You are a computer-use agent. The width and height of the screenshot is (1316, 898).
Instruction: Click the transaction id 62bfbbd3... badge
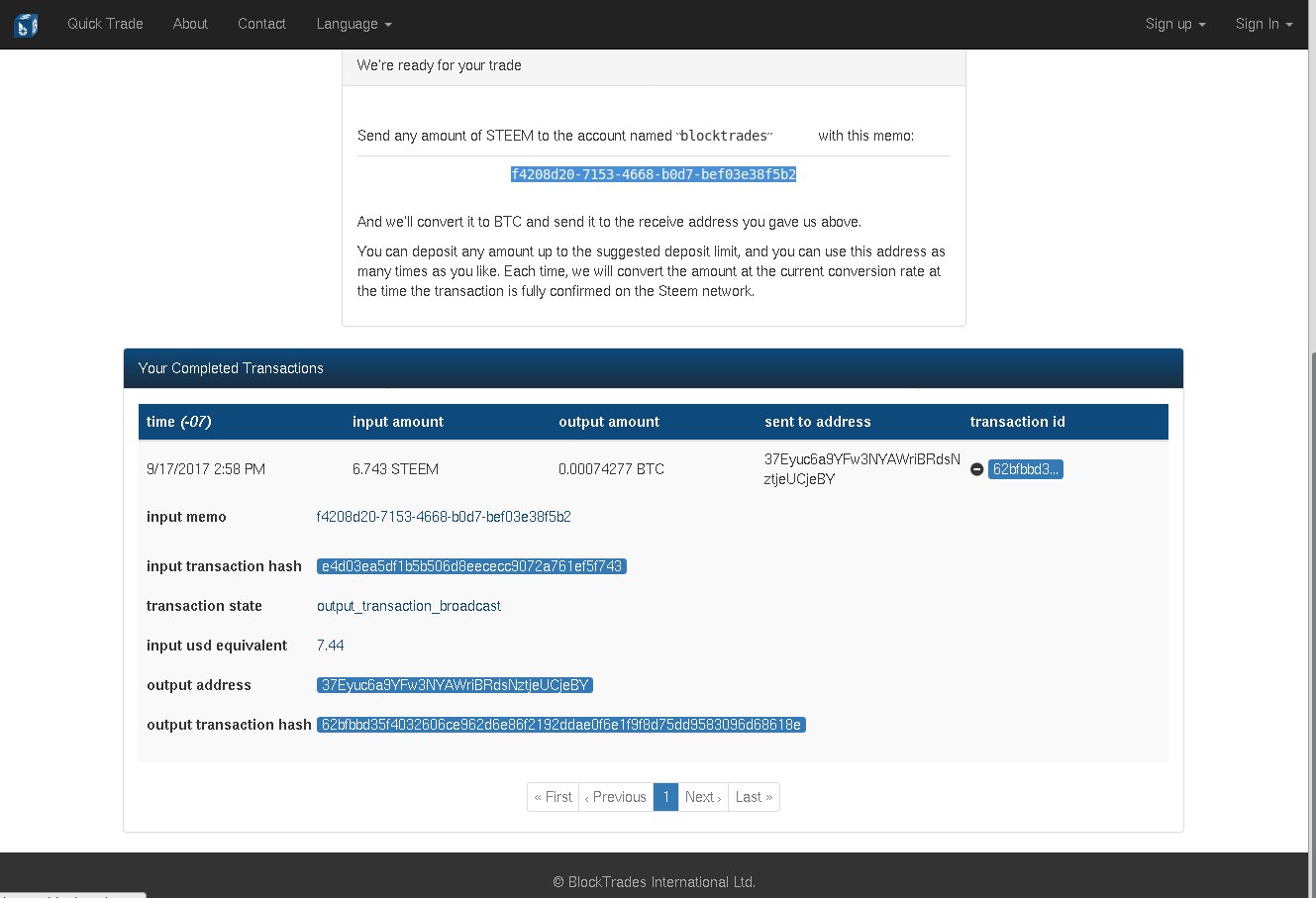(1026, 469)
